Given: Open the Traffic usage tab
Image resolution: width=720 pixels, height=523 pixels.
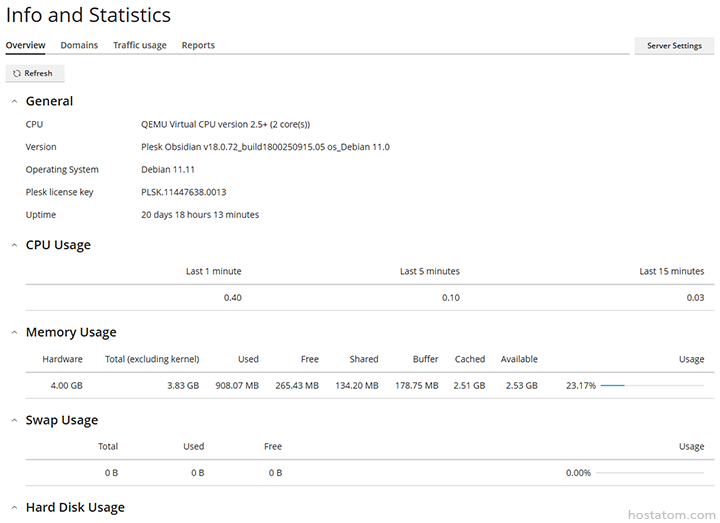Looking at the screenshot, I should (140, 45).
